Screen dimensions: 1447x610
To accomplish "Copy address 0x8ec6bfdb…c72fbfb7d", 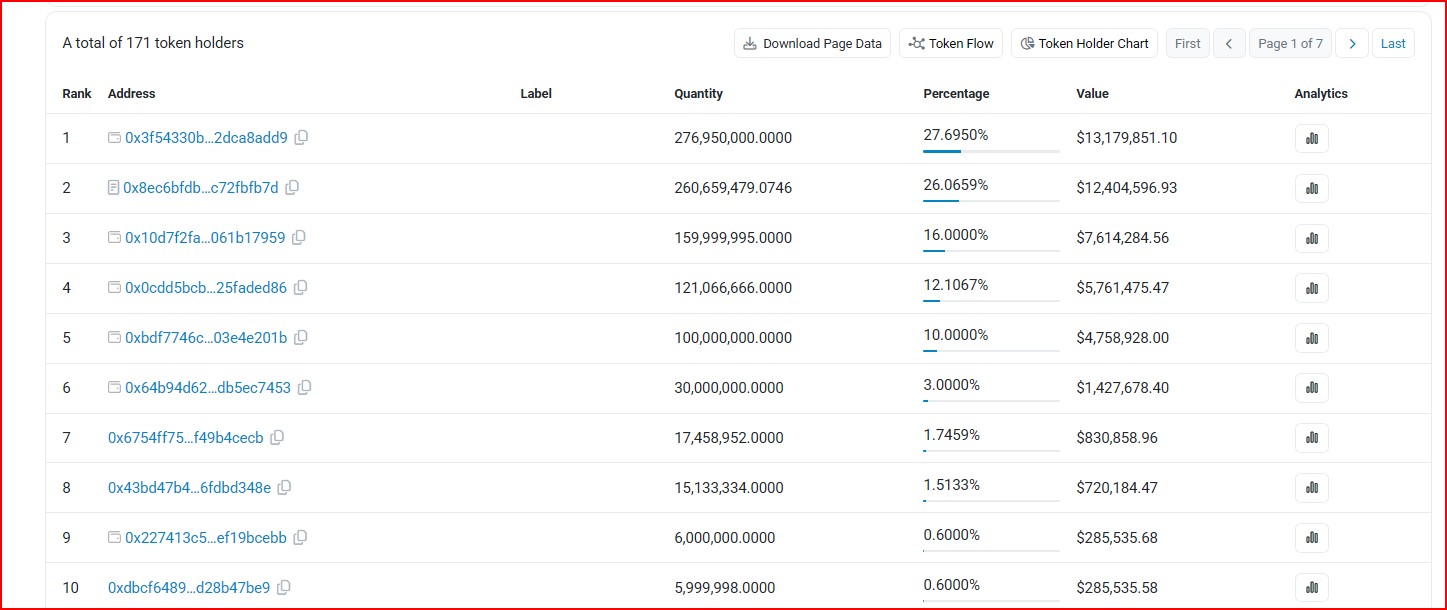I will tap(292, 188).
